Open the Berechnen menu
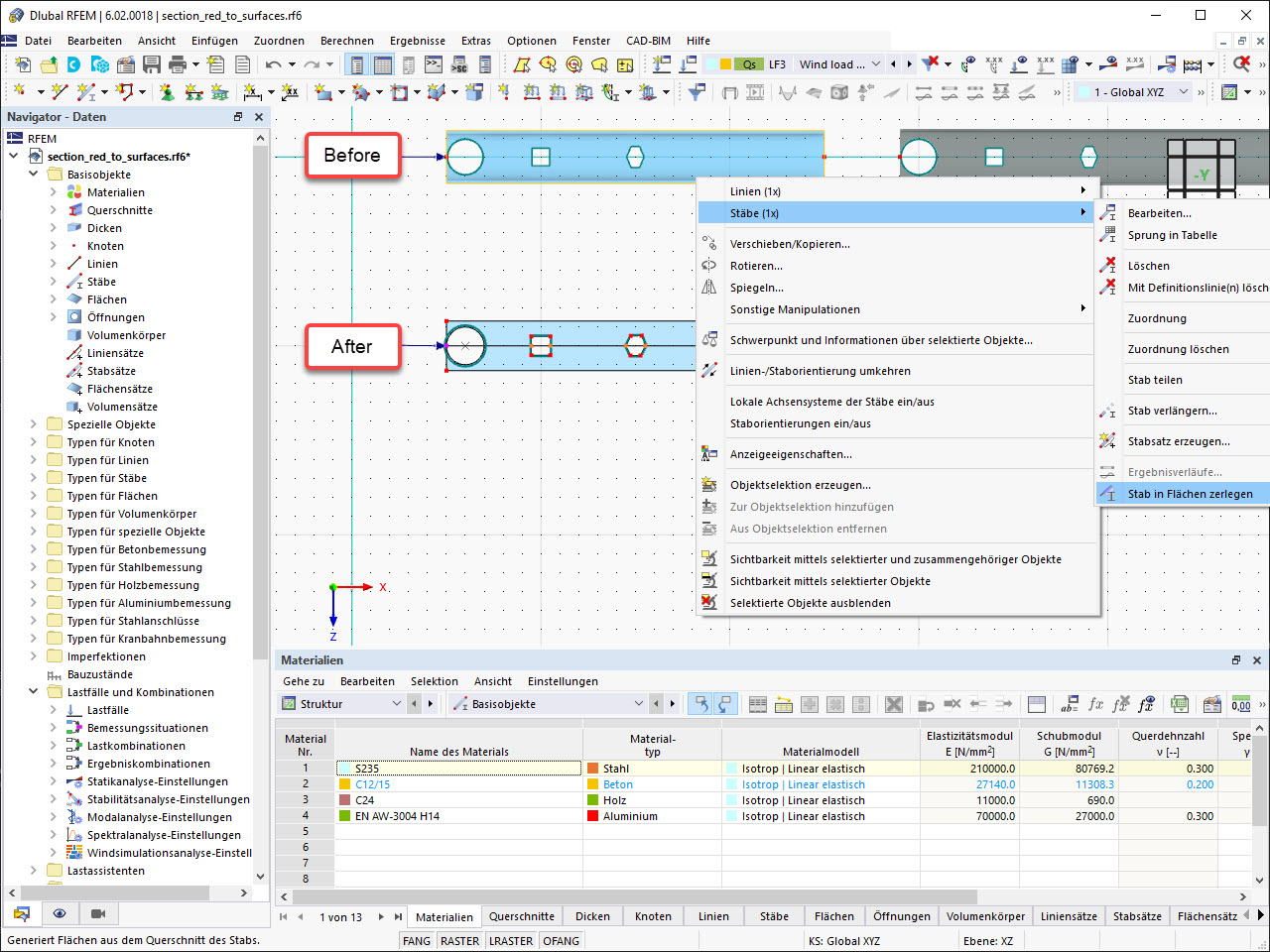Screen dimensions: 1270x952 pos(347,41)
